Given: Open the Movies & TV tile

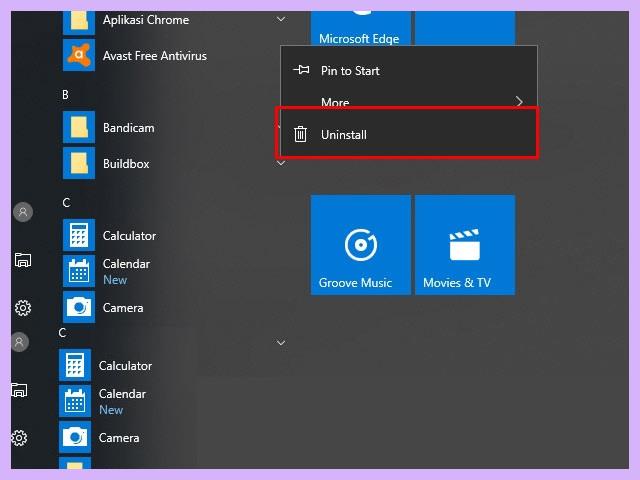Looking at the screenshot, I should 465,245.
